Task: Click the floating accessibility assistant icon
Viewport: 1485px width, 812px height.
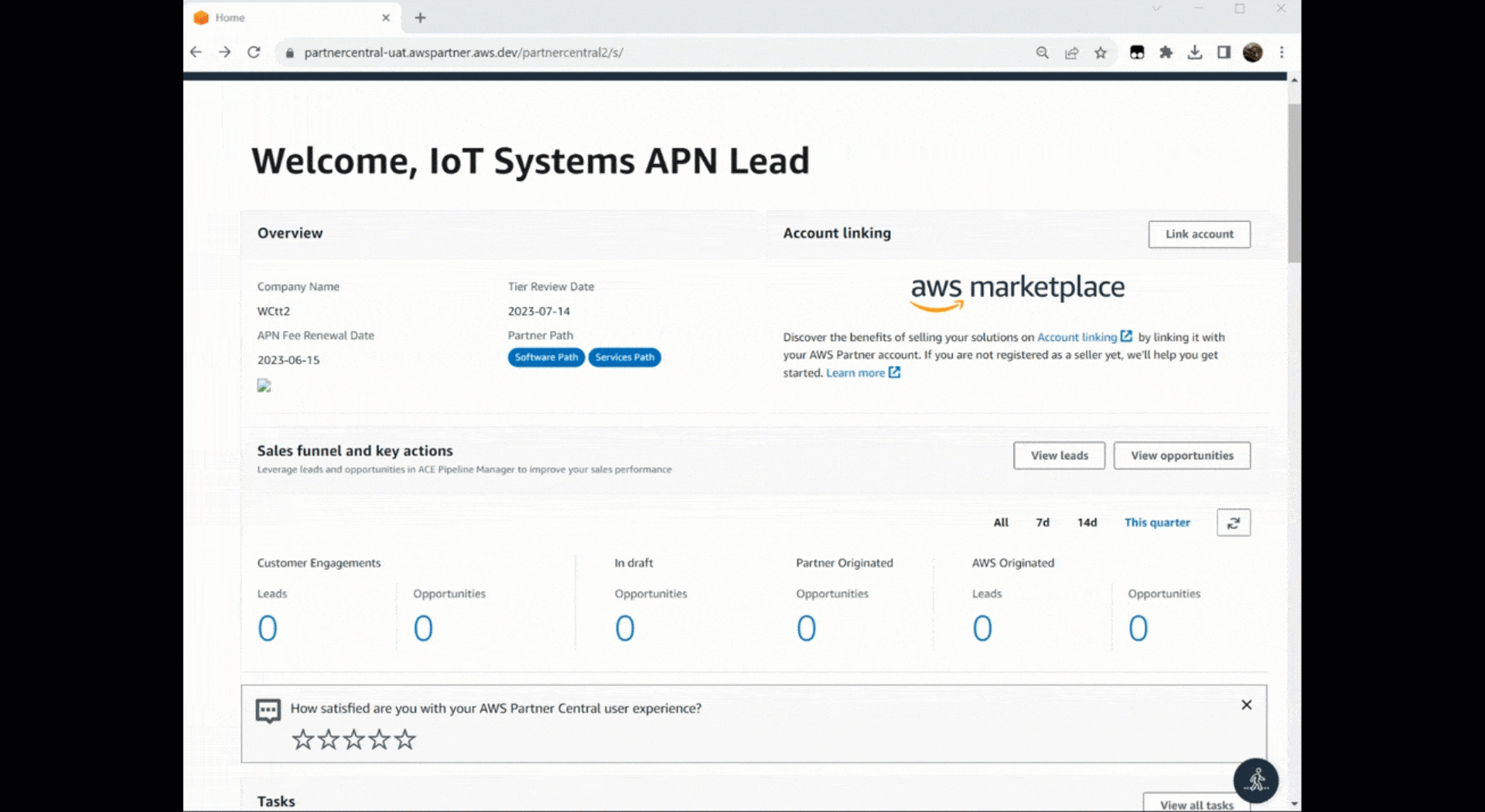Action: 1255,780
